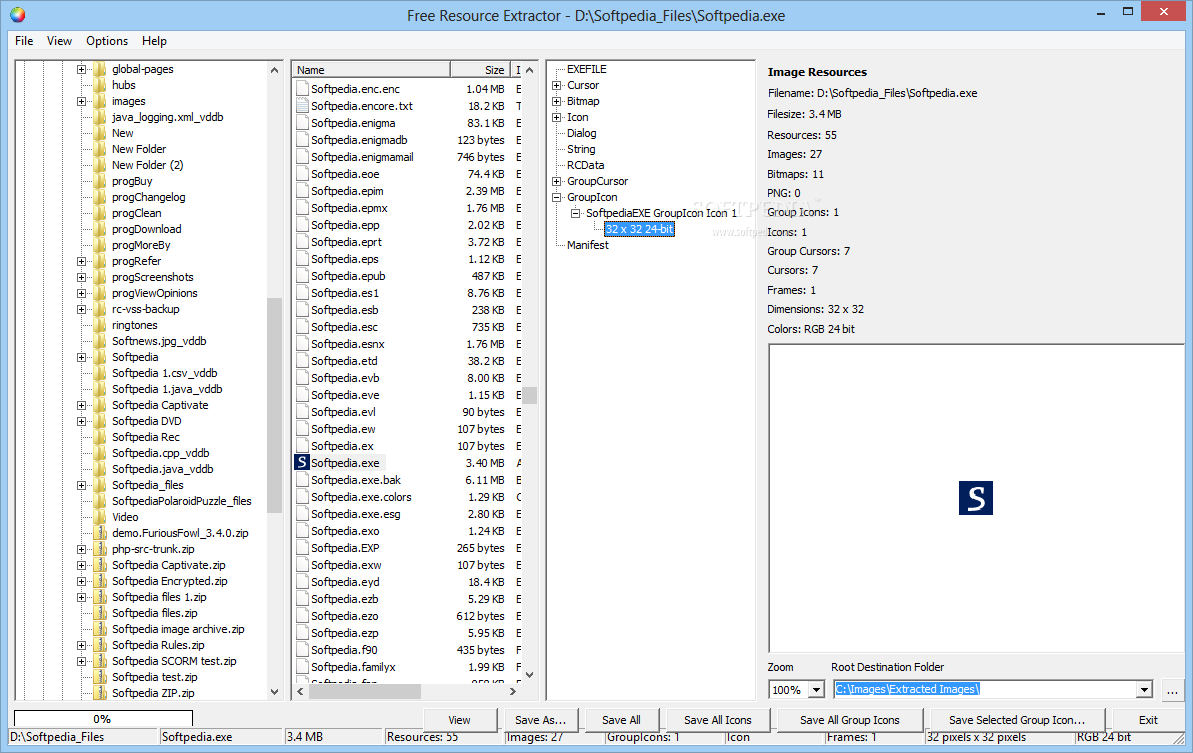Click the extracted S icon preview image
The image size is (1193, 753).
(x=975, y=498)
